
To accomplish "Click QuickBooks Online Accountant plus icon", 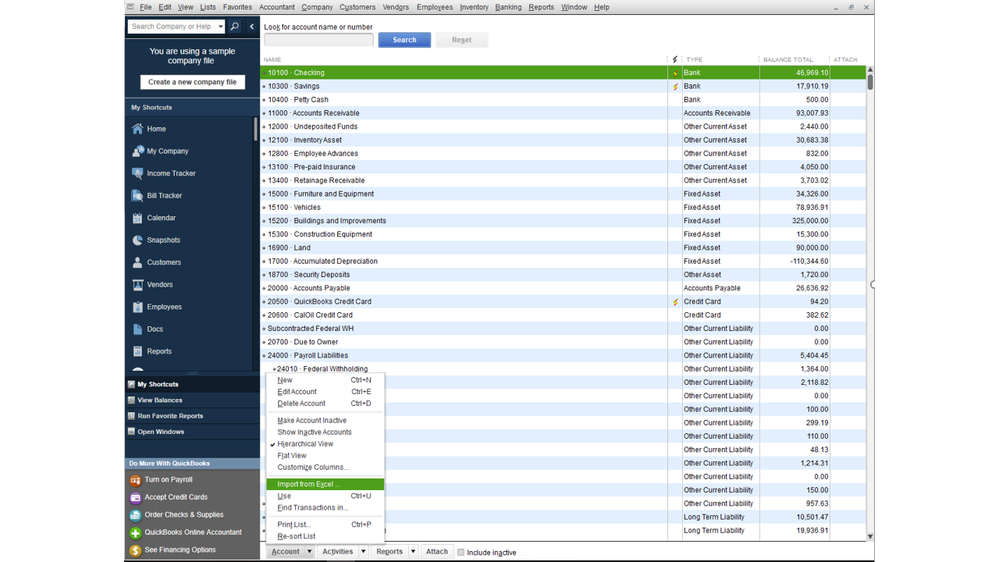I will coord(135,533).
